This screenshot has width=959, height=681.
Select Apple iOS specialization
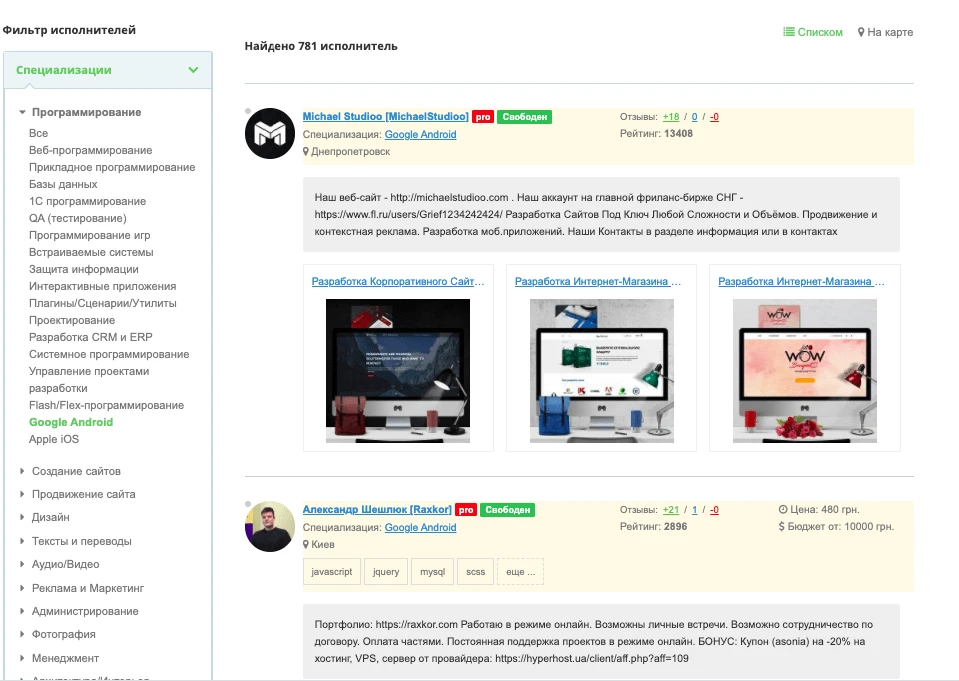tap(54, 439)
